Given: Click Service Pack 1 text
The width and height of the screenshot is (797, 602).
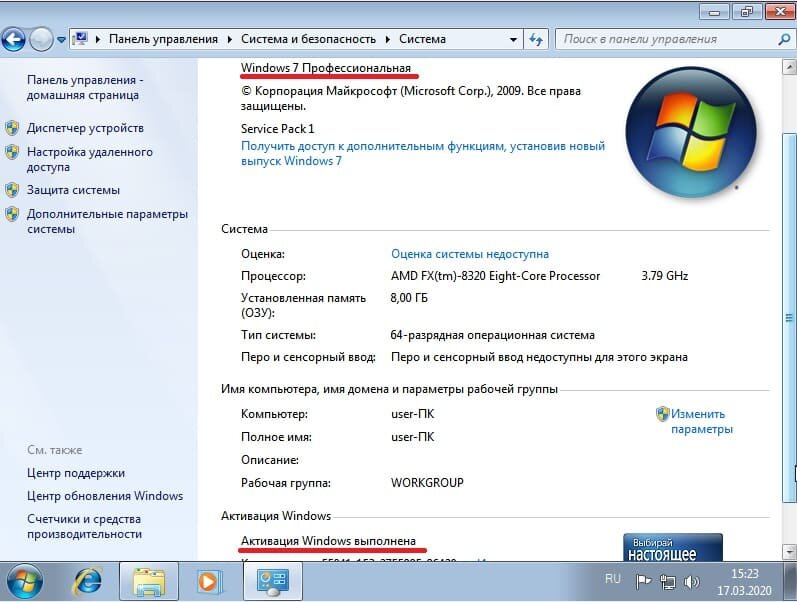Looking at the screenshot, I should [278, 129].
